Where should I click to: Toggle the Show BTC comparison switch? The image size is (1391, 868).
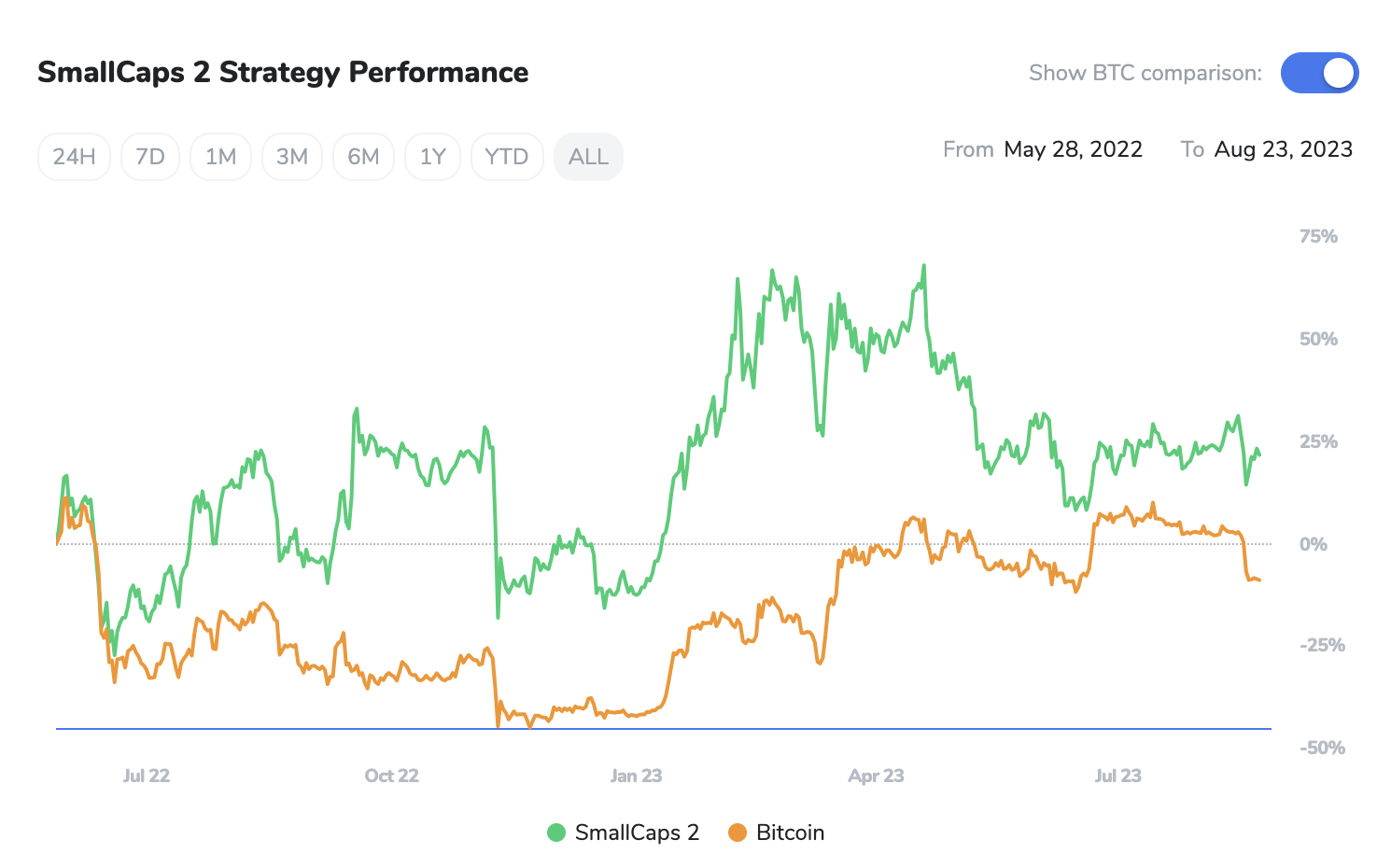tap(1319, 73)
